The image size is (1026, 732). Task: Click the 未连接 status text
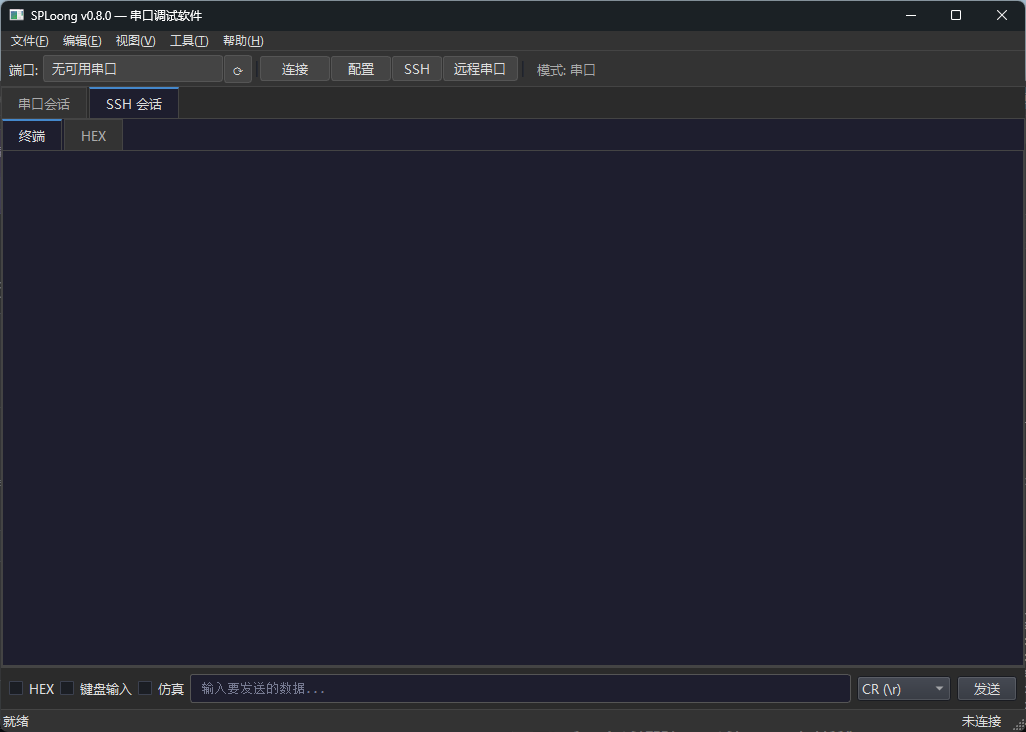(x=981, y=722)
